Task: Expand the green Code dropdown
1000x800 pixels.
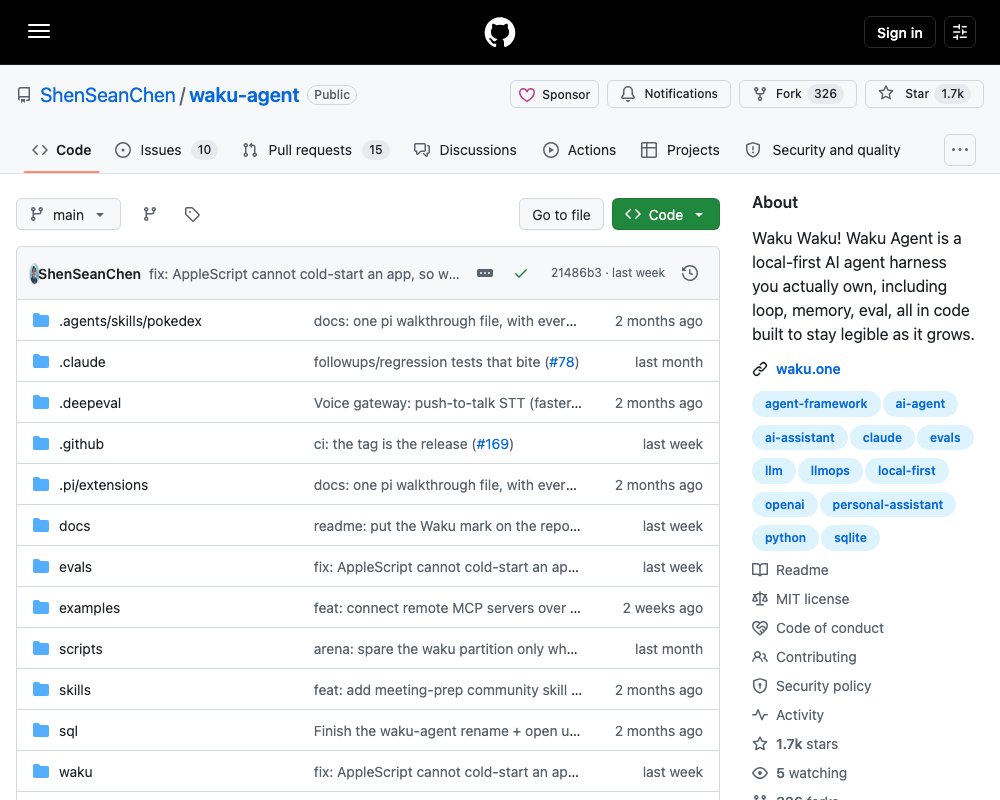Action: [x=665, y=215]
